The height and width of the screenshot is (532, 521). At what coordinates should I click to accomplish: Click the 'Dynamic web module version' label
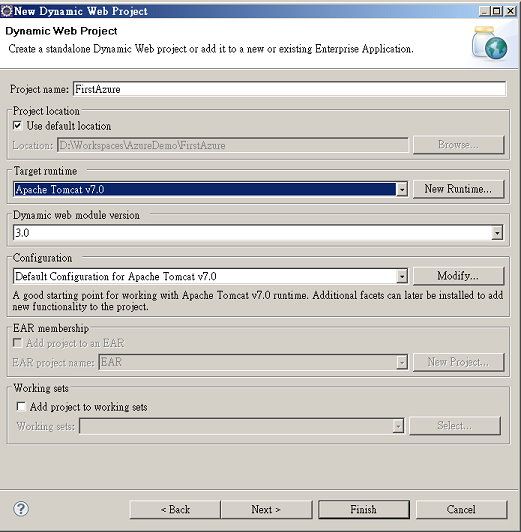[76, 215]
